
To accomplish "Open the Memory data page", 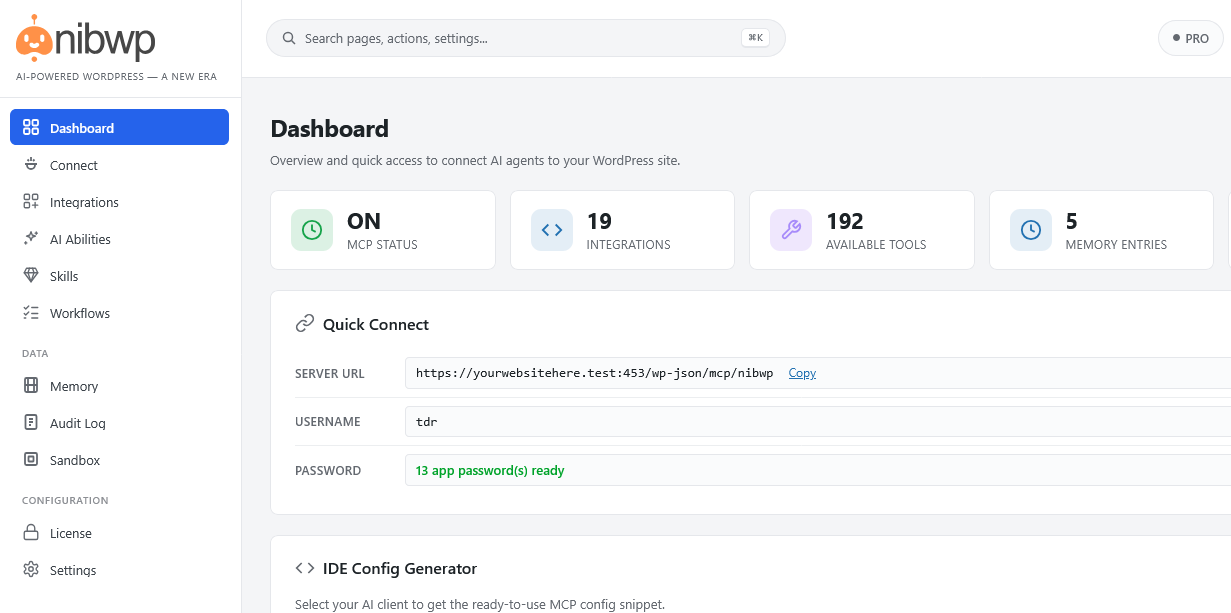I will tap(120, 386).
